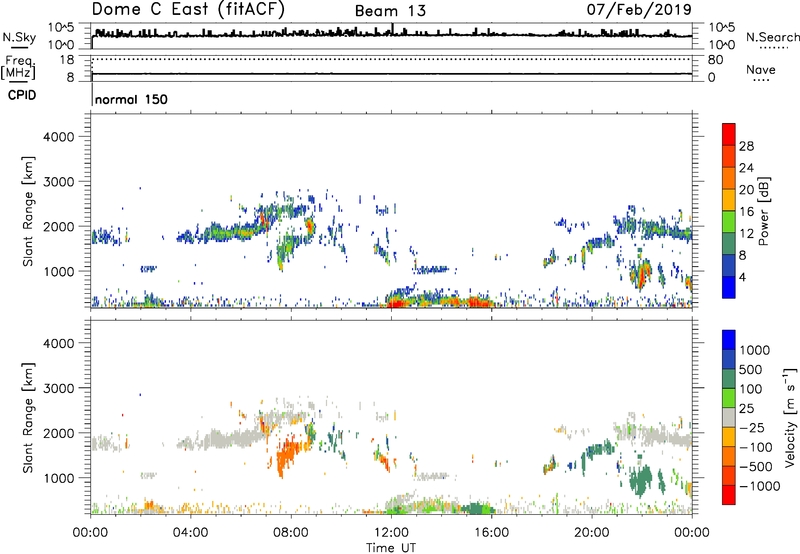Click the '-100' velocity colorbar value

click(756, 447)
